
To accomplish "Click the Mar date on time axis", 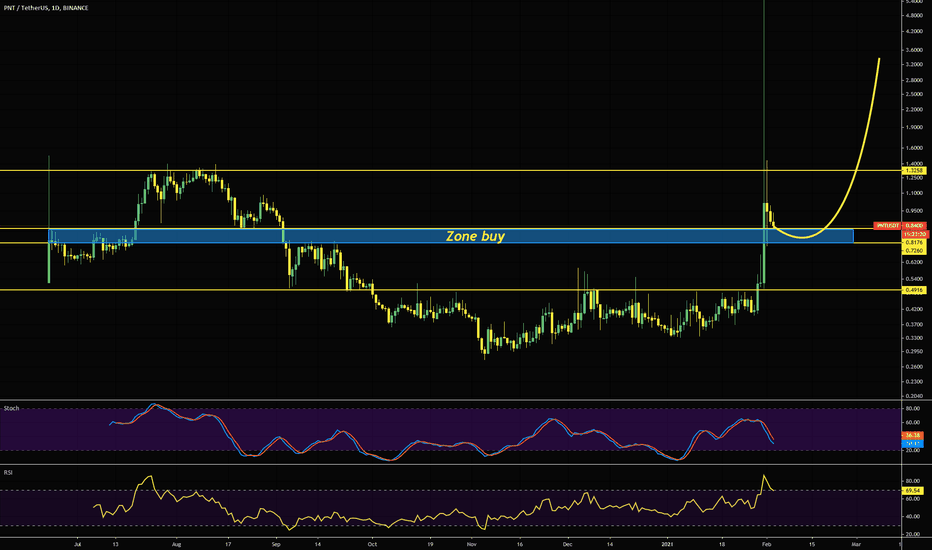I will pyautogui.click(x=857, y=544).
